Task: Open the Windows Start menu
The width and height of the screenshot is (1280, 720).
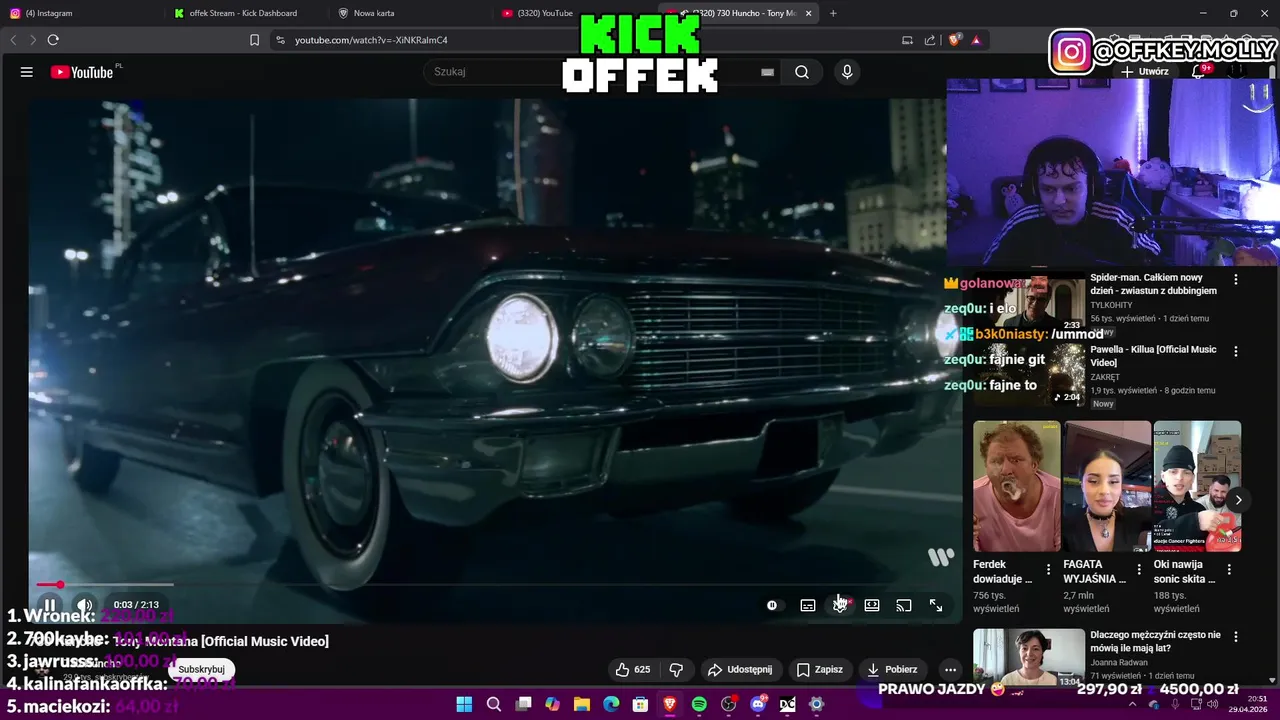Action: pos(464,704)
